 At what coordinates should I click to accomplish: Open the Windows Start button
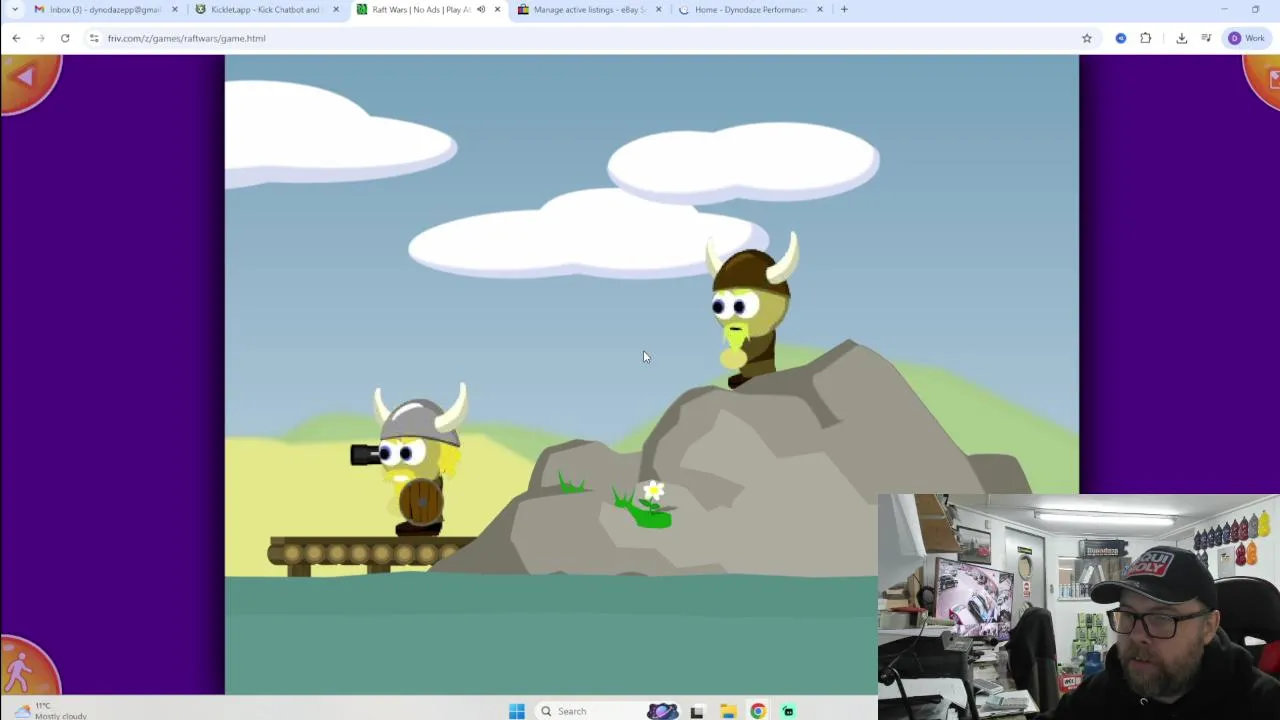click(x=516, y=711)
